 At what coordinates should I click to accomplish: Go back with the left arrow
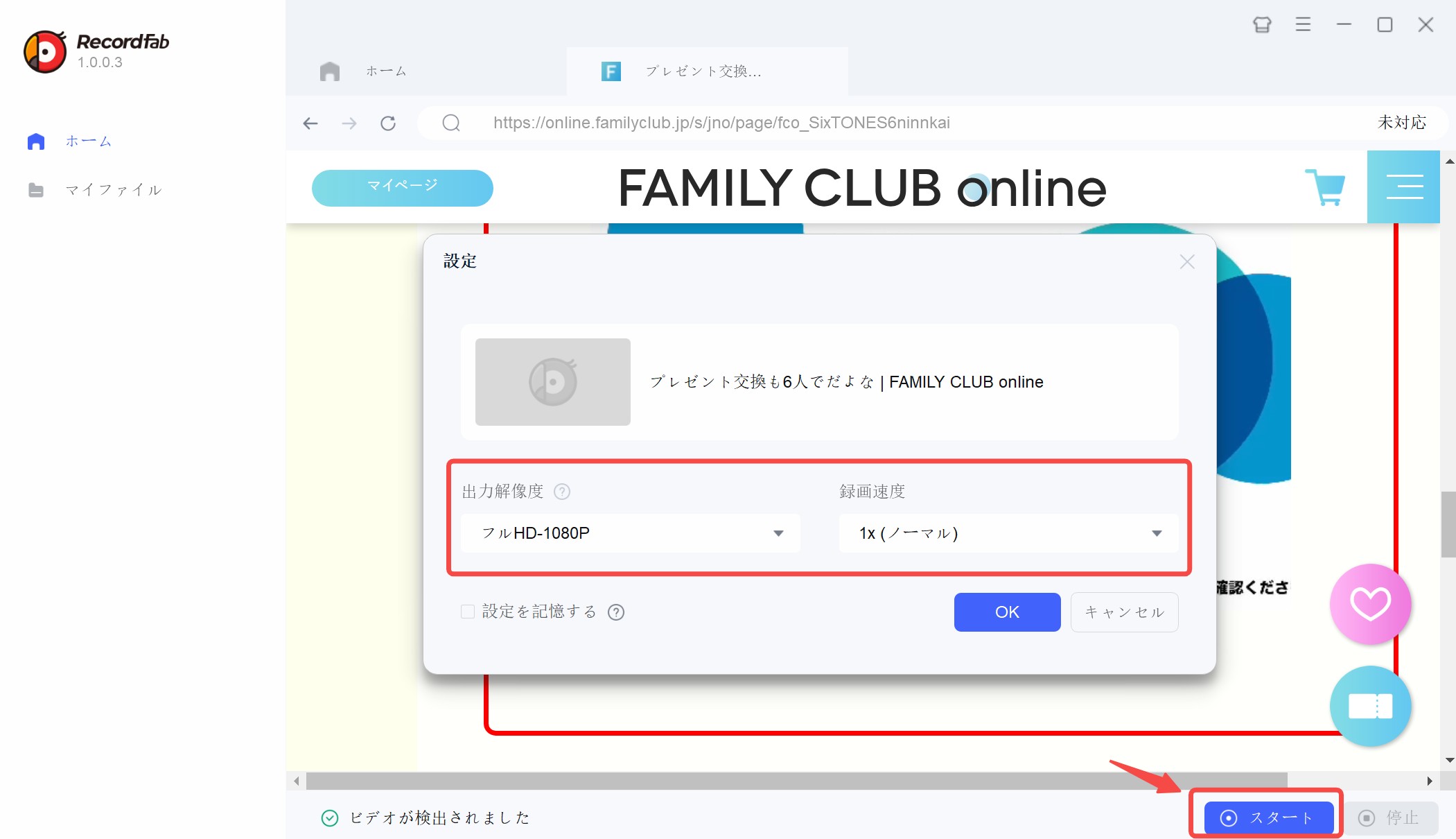coord(310,123)
